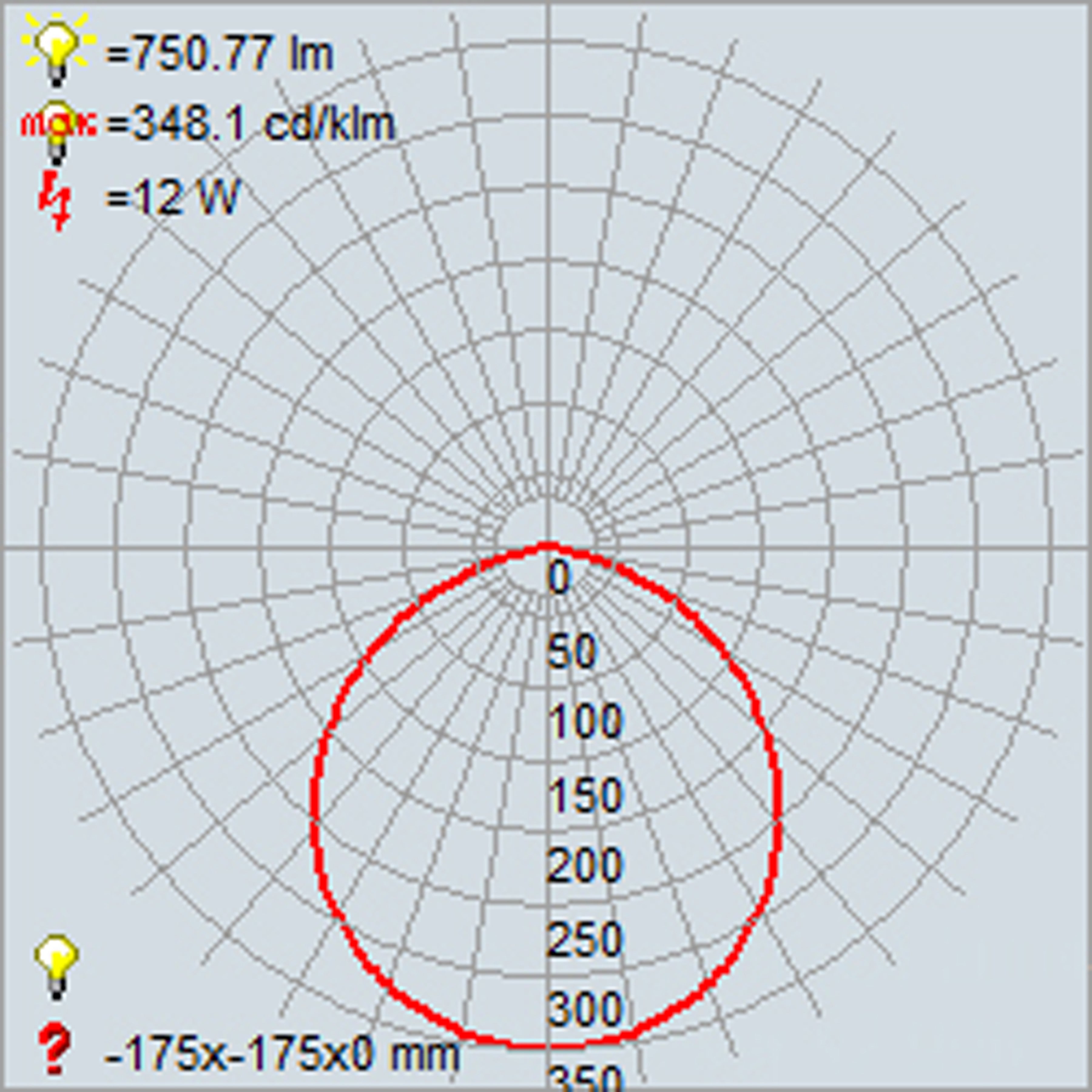1092x1092 pixels.
Task: Click the 250 scale label
Action: (585, 939)
